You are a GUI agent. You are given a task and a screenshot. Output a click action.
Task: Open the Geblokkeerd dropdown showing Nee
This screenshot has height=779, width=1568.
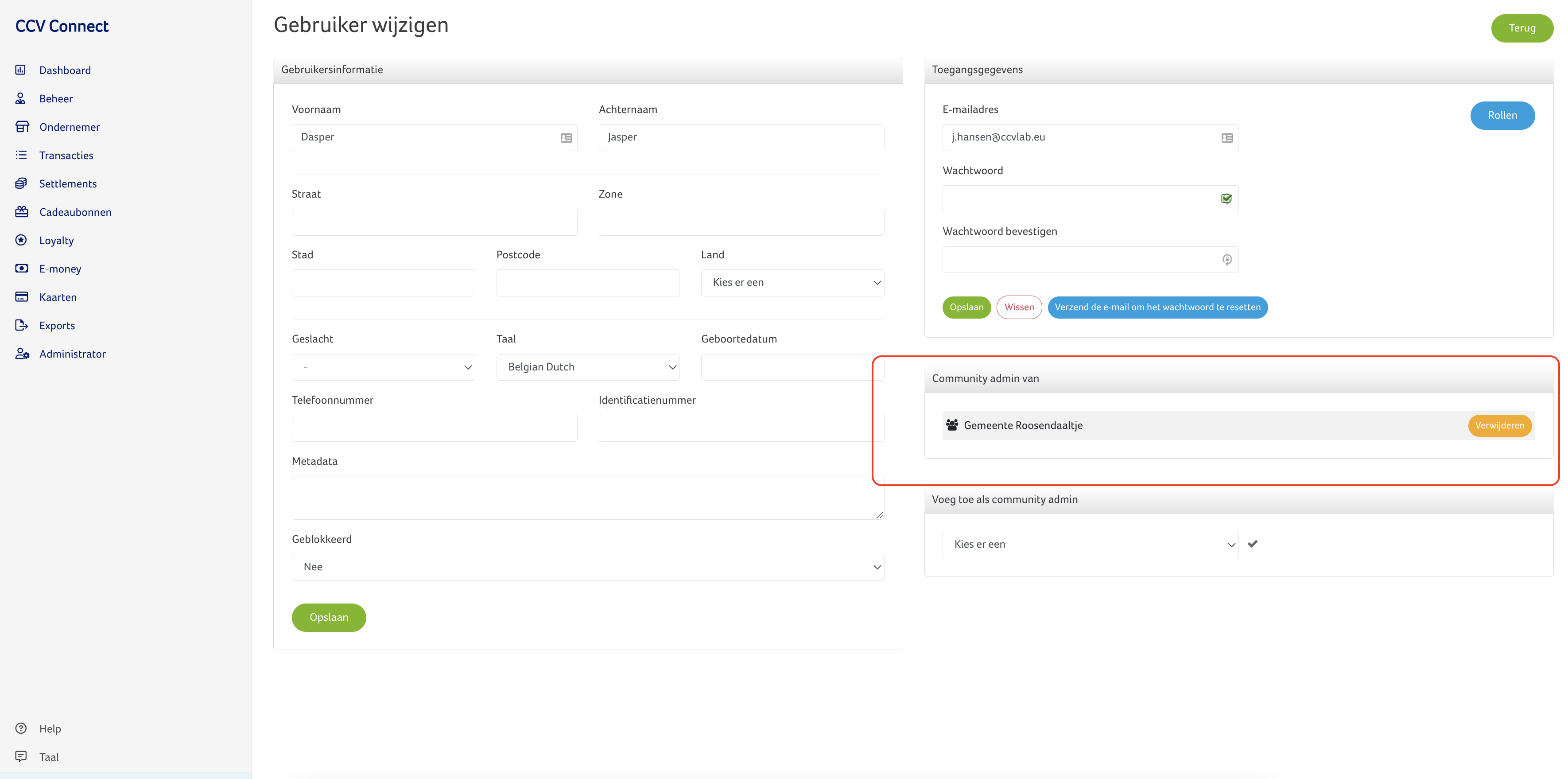587,567
